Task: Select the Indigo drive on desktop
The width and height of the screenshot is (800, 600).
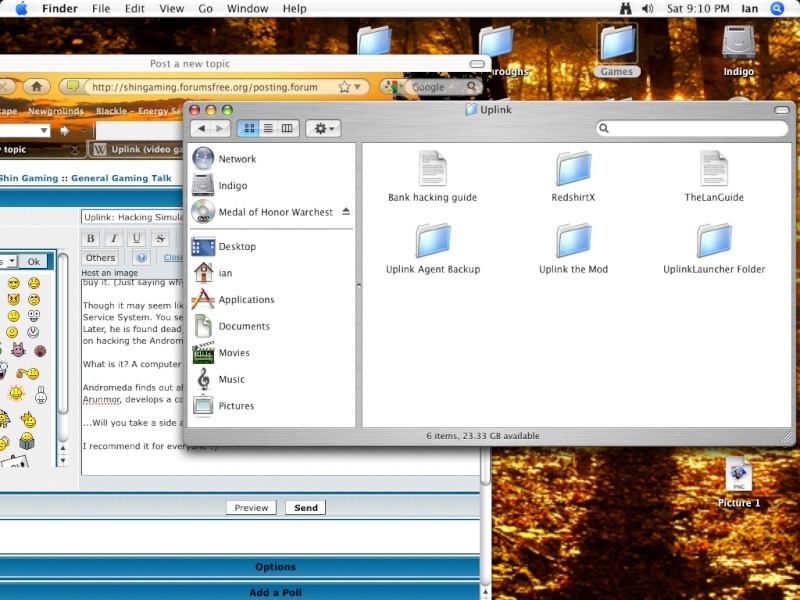Action: tap(738, 49)
